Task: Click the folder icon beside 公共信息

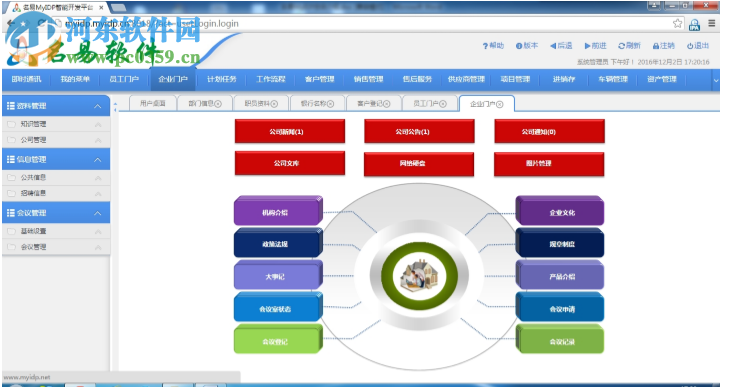Action: (x=12, y=178)
